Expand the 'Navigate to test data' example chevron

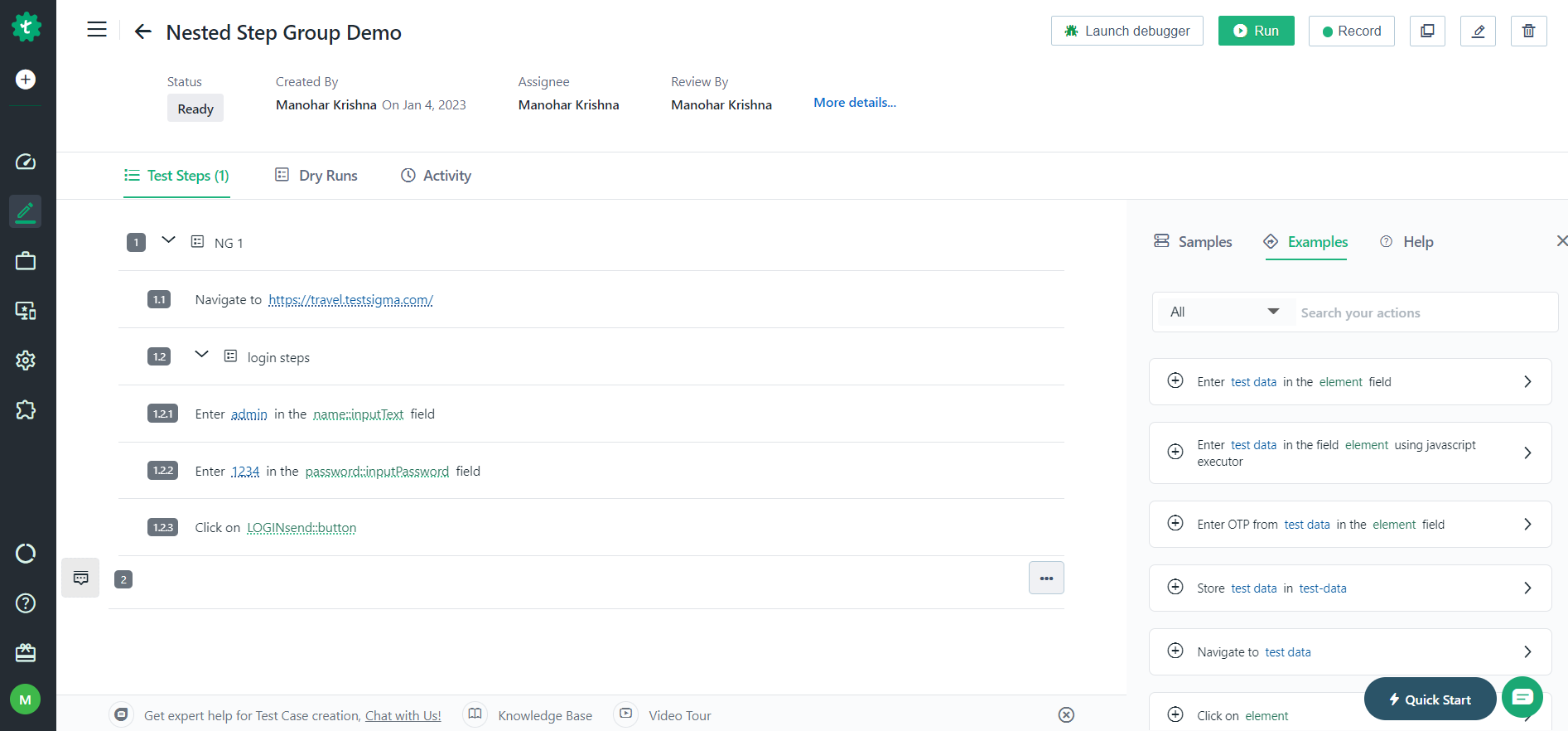(x=1527, y=651)
